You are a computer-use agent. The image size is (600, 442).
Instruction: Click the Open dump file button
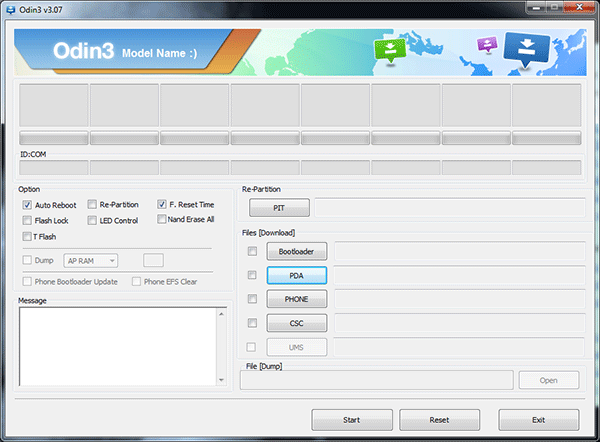pyautogui.click(x=549, y=380)
